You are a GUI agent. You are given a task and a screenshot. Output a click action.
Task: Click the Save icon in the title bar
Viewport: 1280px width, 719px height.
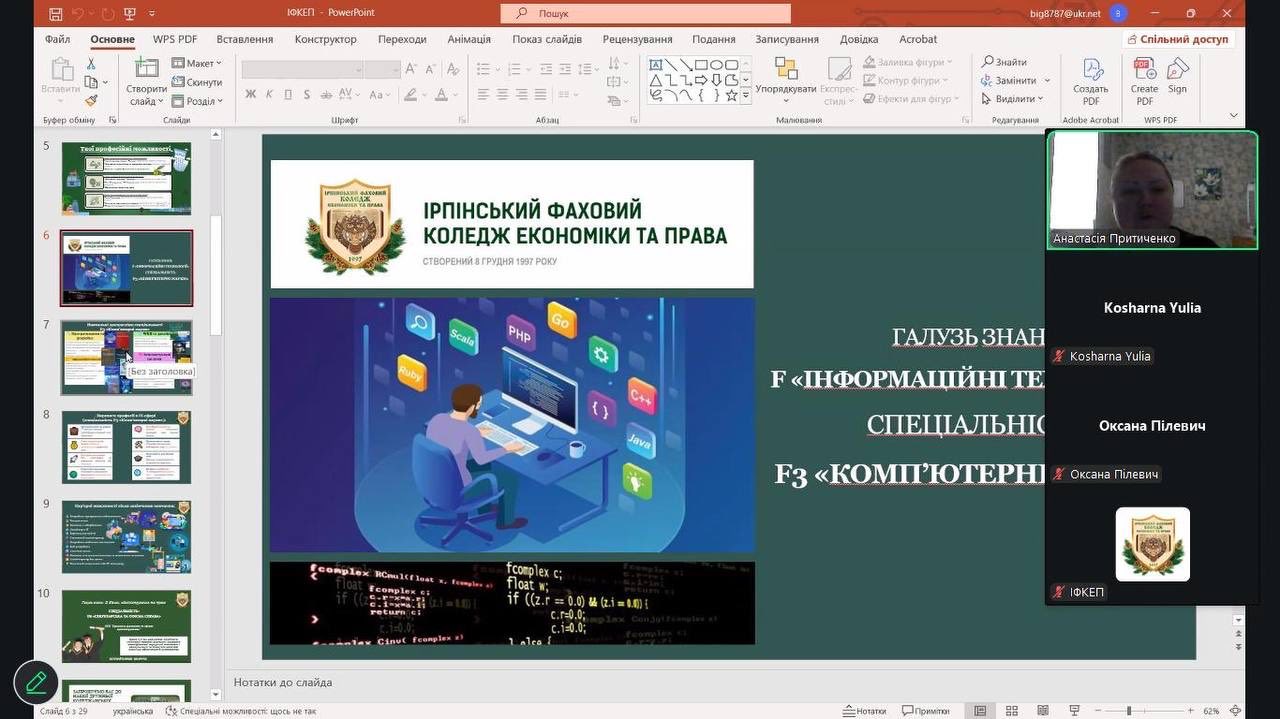[x=56, y=13]
